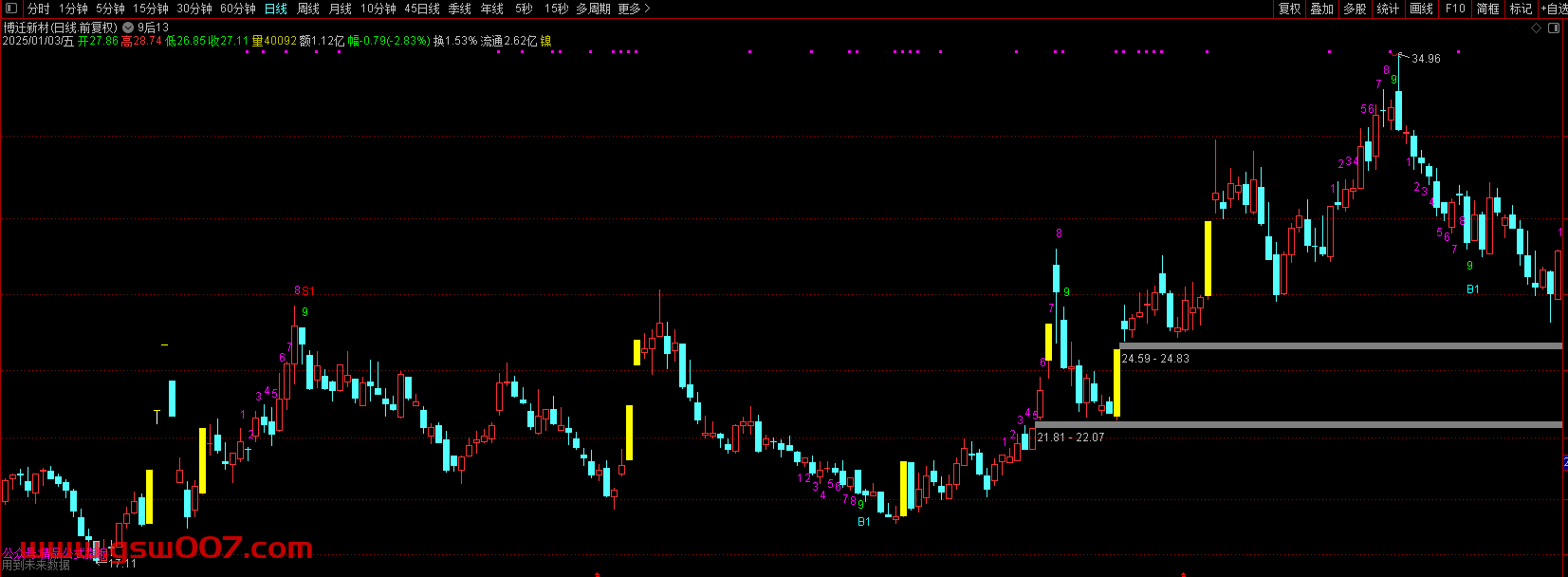1568x577 pixels.
Task: Switch to 60分钟 period
Action: point(238,9)
